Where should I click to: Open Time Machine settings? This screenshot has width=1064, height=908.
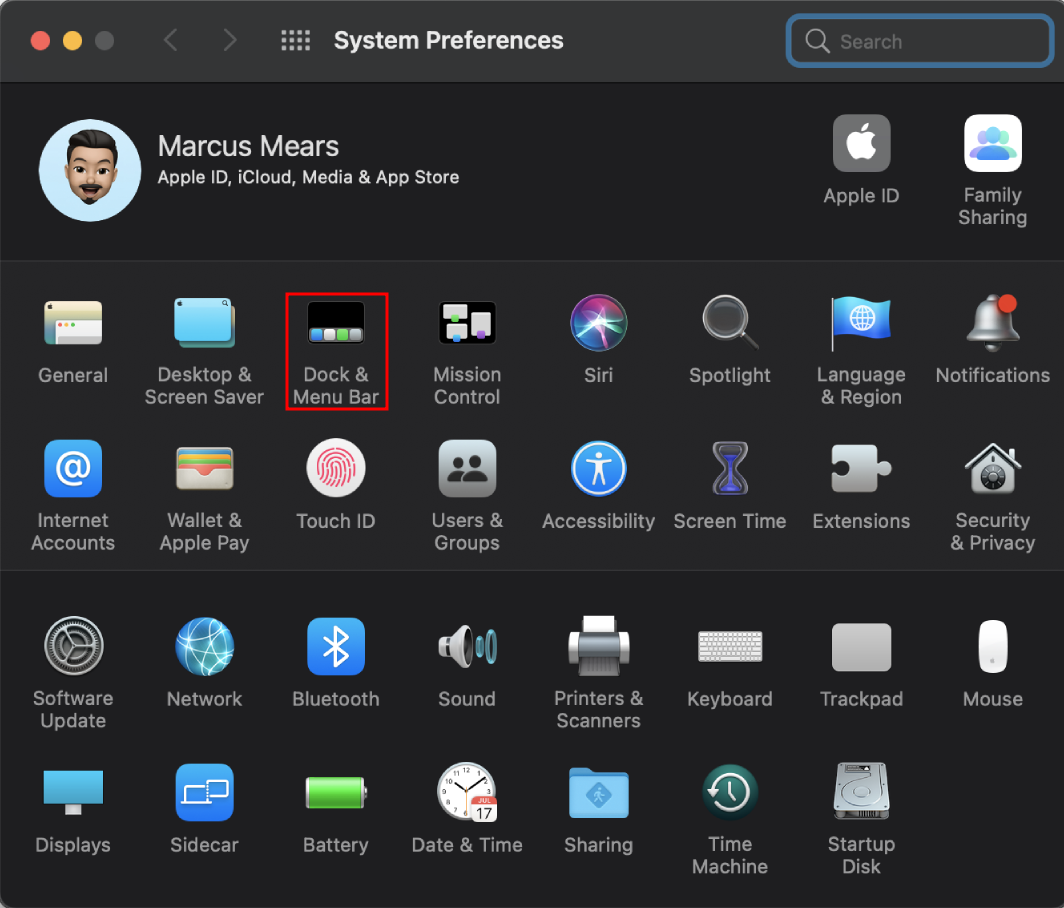(x=730, y=791)
